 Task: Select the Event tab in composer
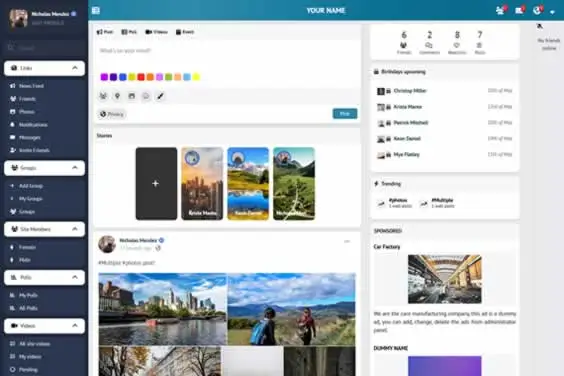coord(185,32)
